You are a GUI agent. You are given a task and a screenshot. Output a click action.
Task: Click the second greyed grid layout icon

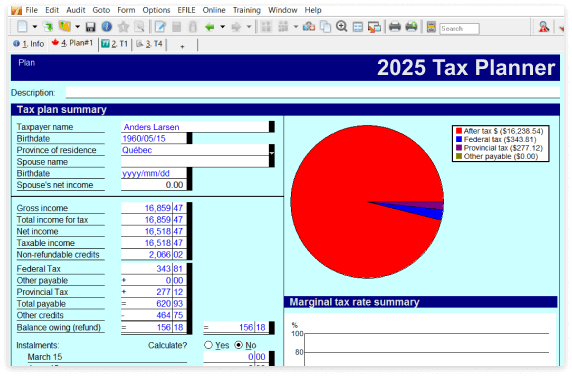pyautogui.click(x=283, y=27)
